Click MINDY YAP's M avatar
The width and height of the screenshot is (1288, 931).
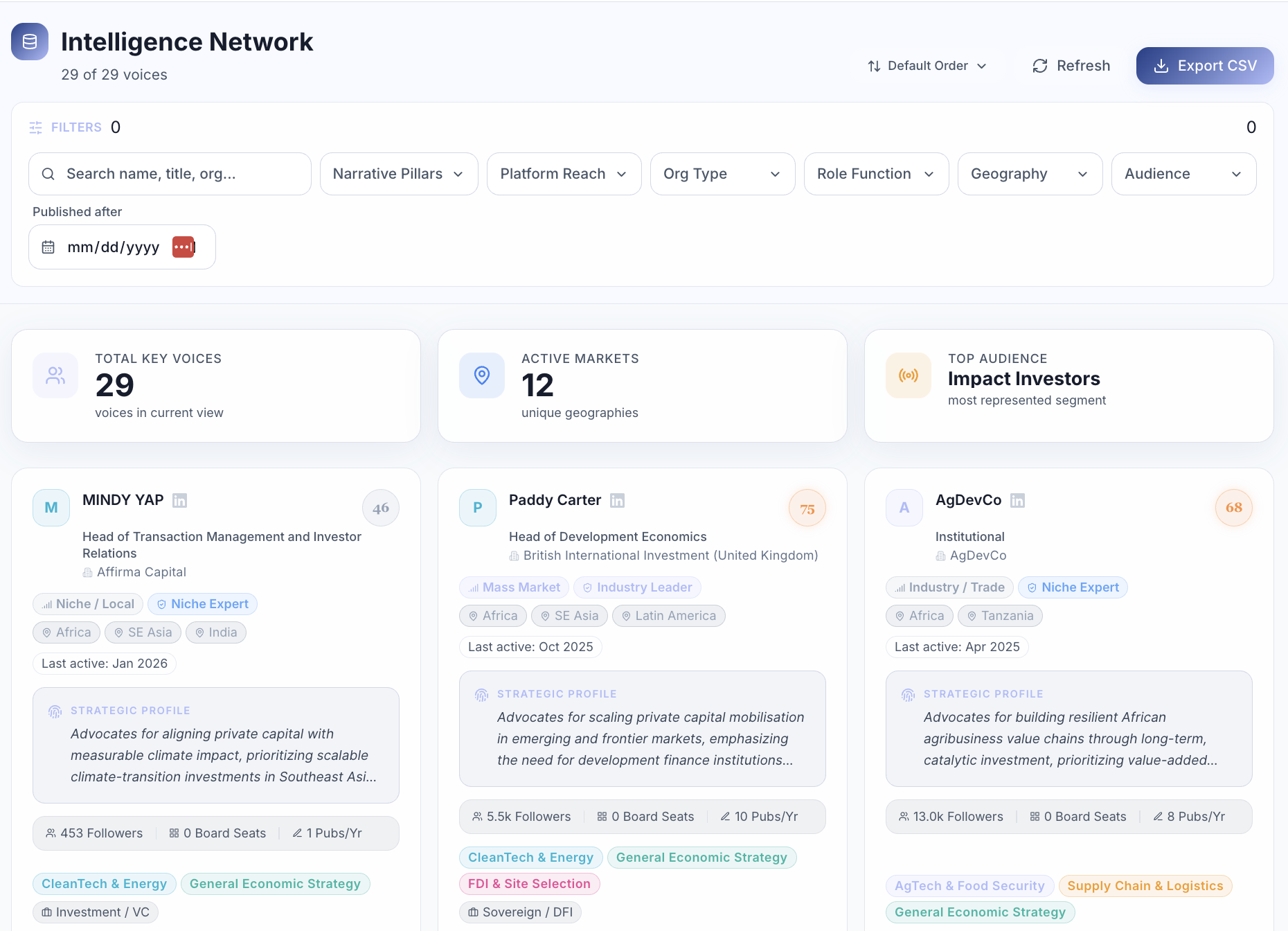pos(51,508)
